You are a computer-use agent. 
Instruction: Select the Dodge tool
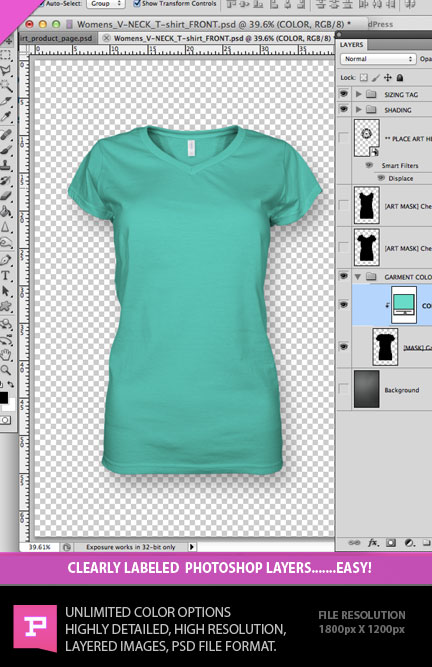(6, 242)
